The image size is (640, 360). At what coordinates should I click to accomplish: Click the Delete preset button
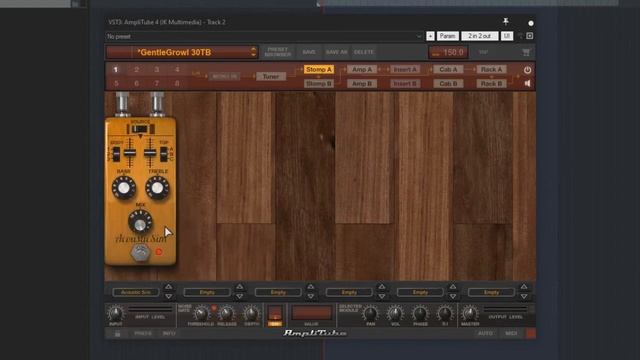click(364, 52)
